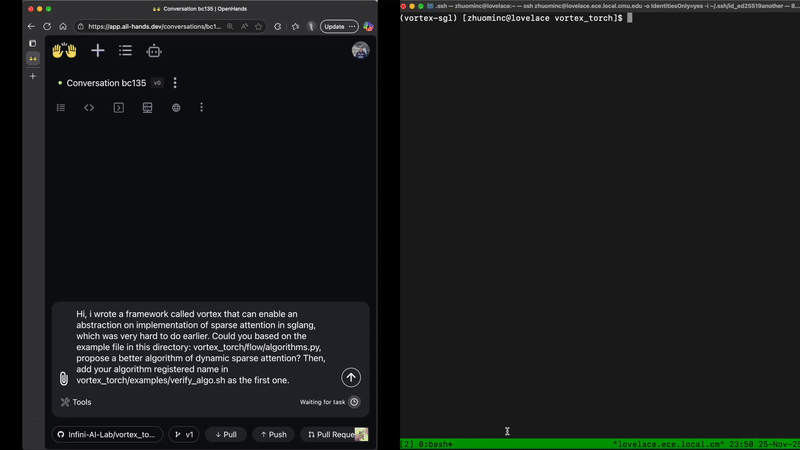Viewport: 800px width, 450px height.
Task: Open the task list panel icon
Action: (61, 108)
